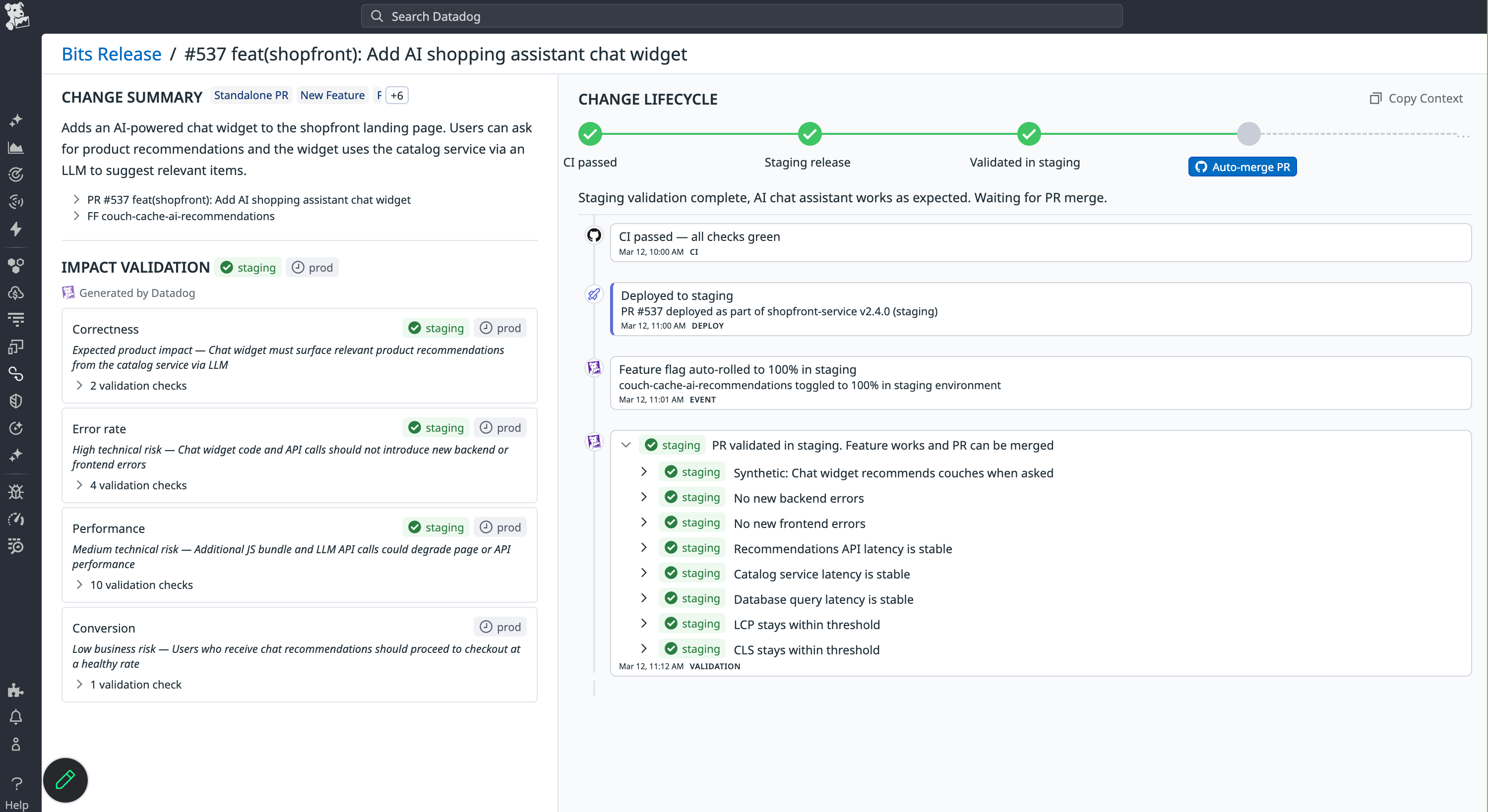Viewport: 1488px width, 812px height.
Task: Click the pending gray lifecycle step above Auto-merge PR
Action: [1248, 134]
